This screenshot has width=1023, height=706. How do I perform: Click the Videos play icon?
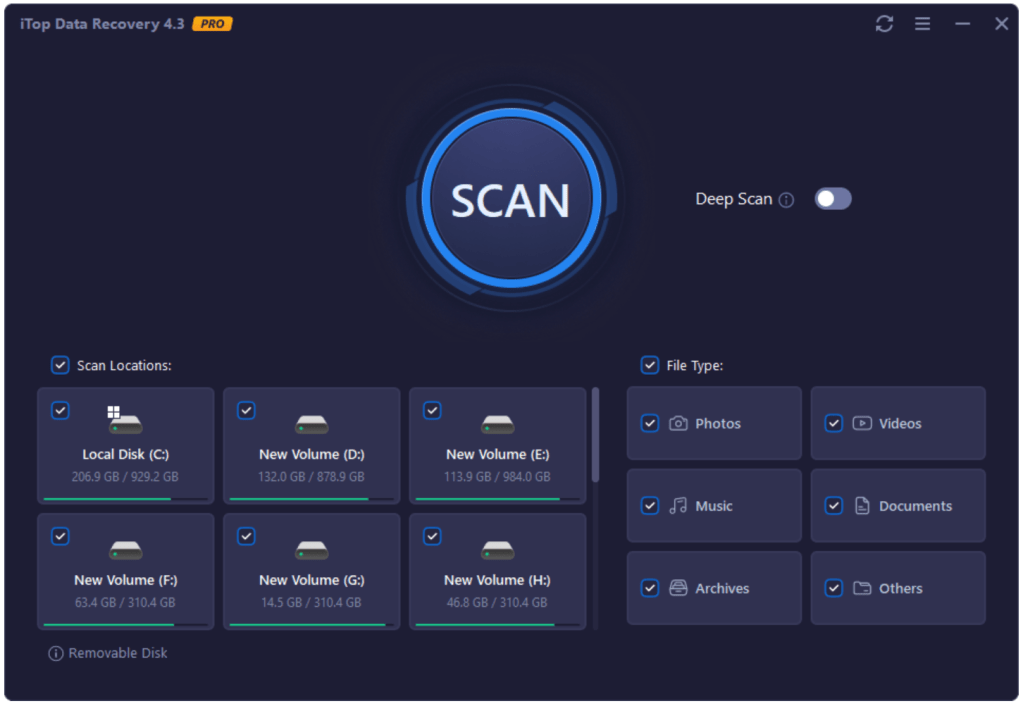point(862,424)
